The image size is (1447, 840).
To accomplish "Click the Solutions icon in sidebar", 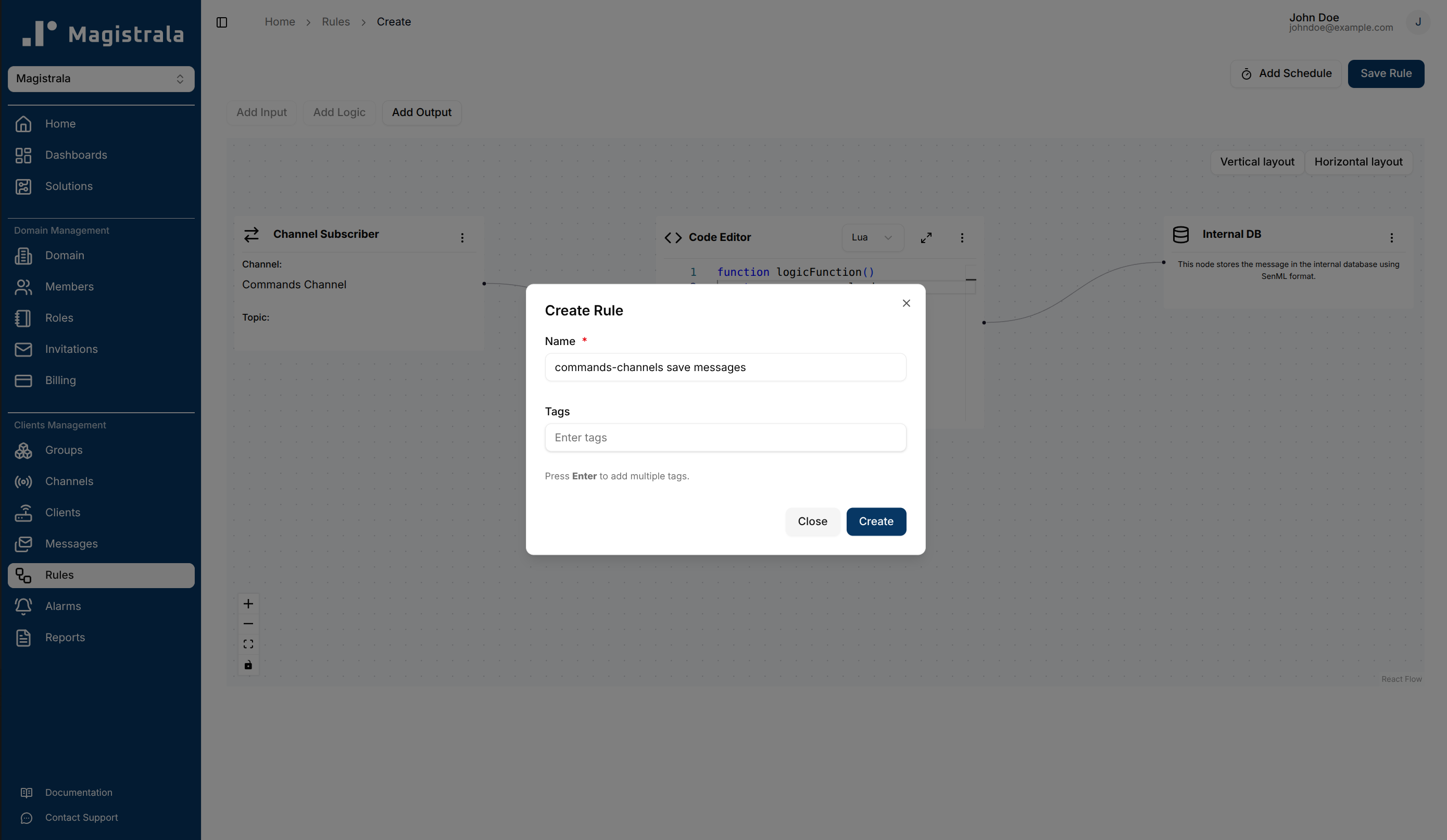I will point(23,186).
